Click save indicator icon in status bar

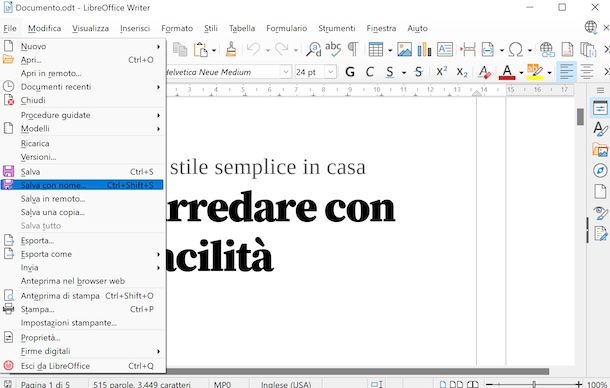point(8,384)
